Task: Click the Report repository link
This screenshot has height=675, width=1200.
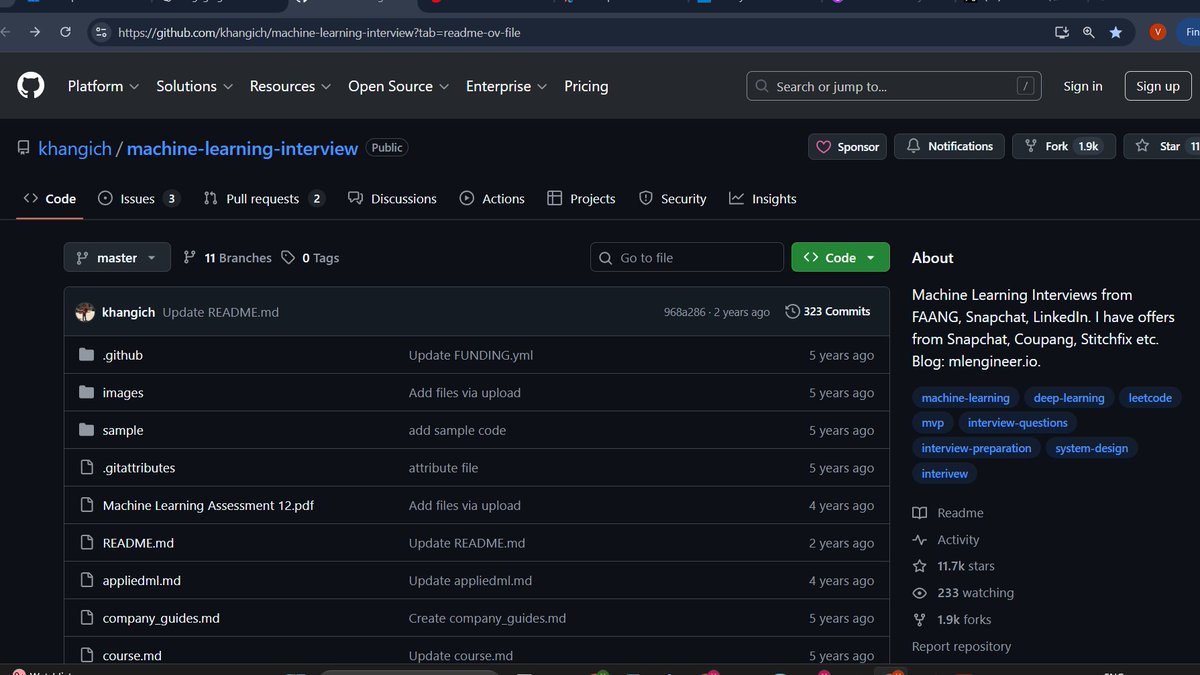Action: pyautogui.click(x=961, y=646)
